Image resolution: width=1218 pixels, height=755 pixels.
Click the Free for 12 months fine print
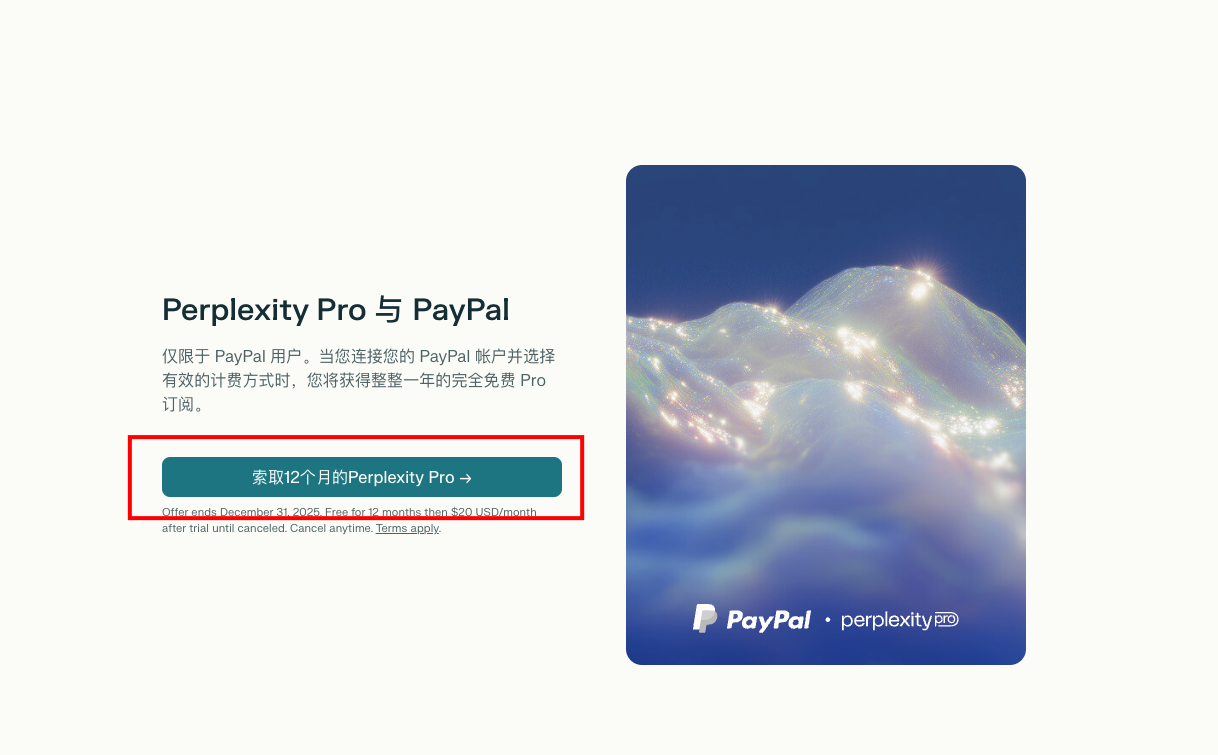tap(372, 512)
